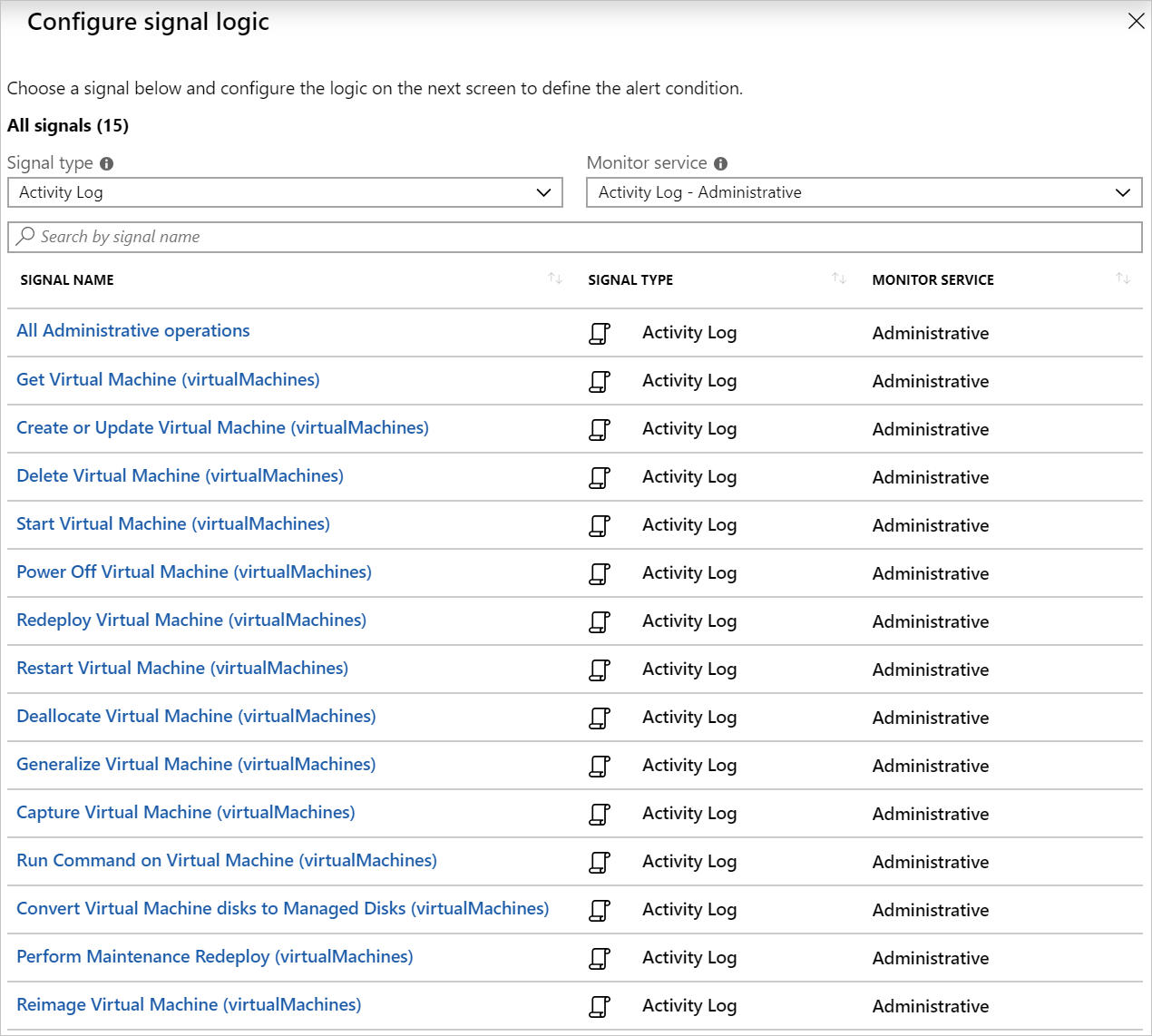The image size is (1152, 1036).
Task: Click activity log icon in Capture Virtual Machine row
Action: pos(600,815)
